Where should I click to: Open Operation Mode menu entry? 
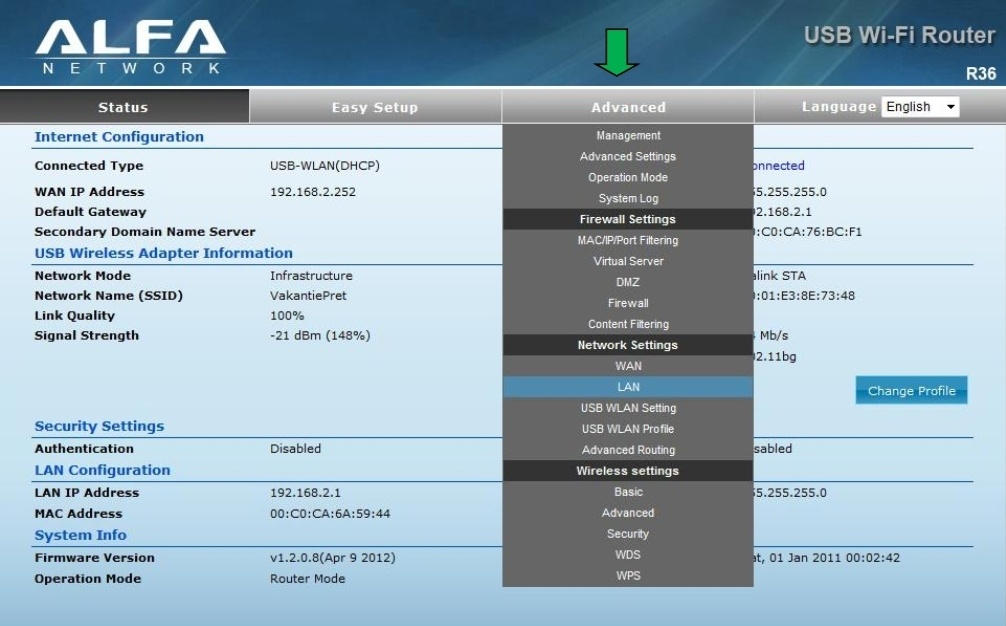pos(628,177)
